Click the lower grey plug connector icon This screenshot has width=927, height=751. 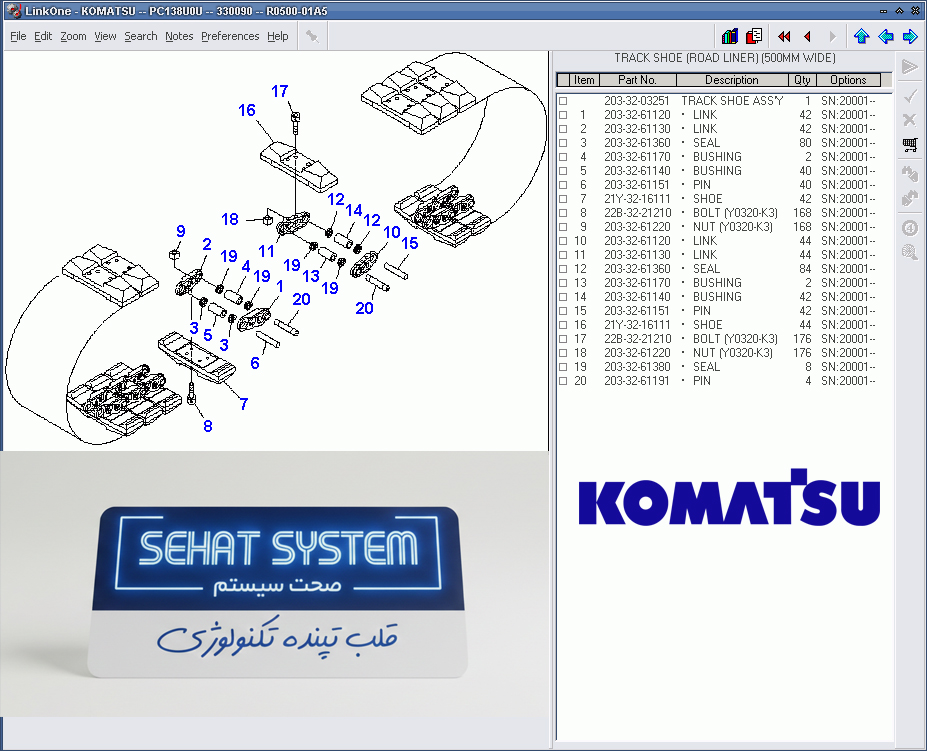tap(910, 198)
